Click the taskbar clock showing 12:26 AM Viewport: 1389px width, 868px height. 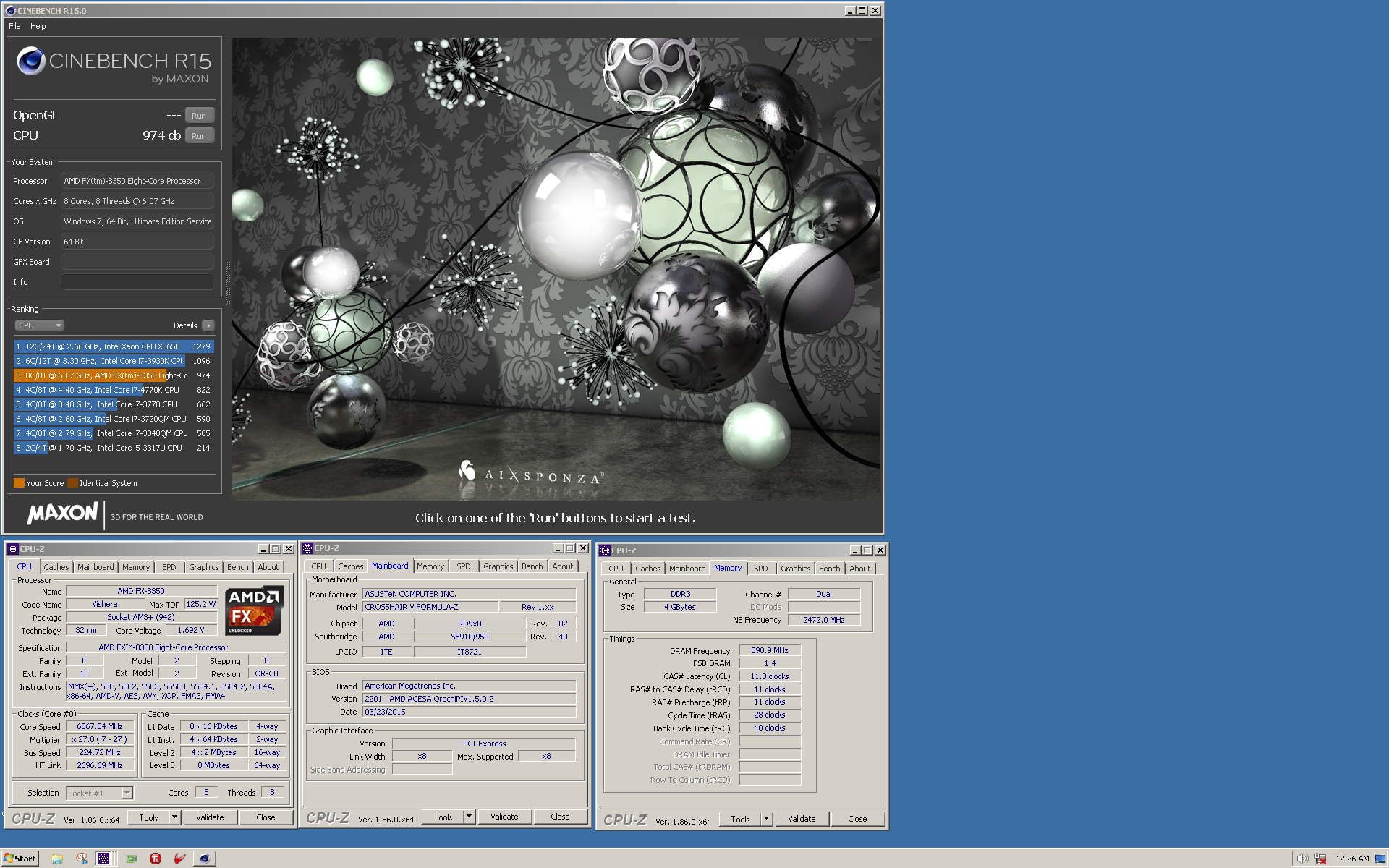[x=1351, y=859]
